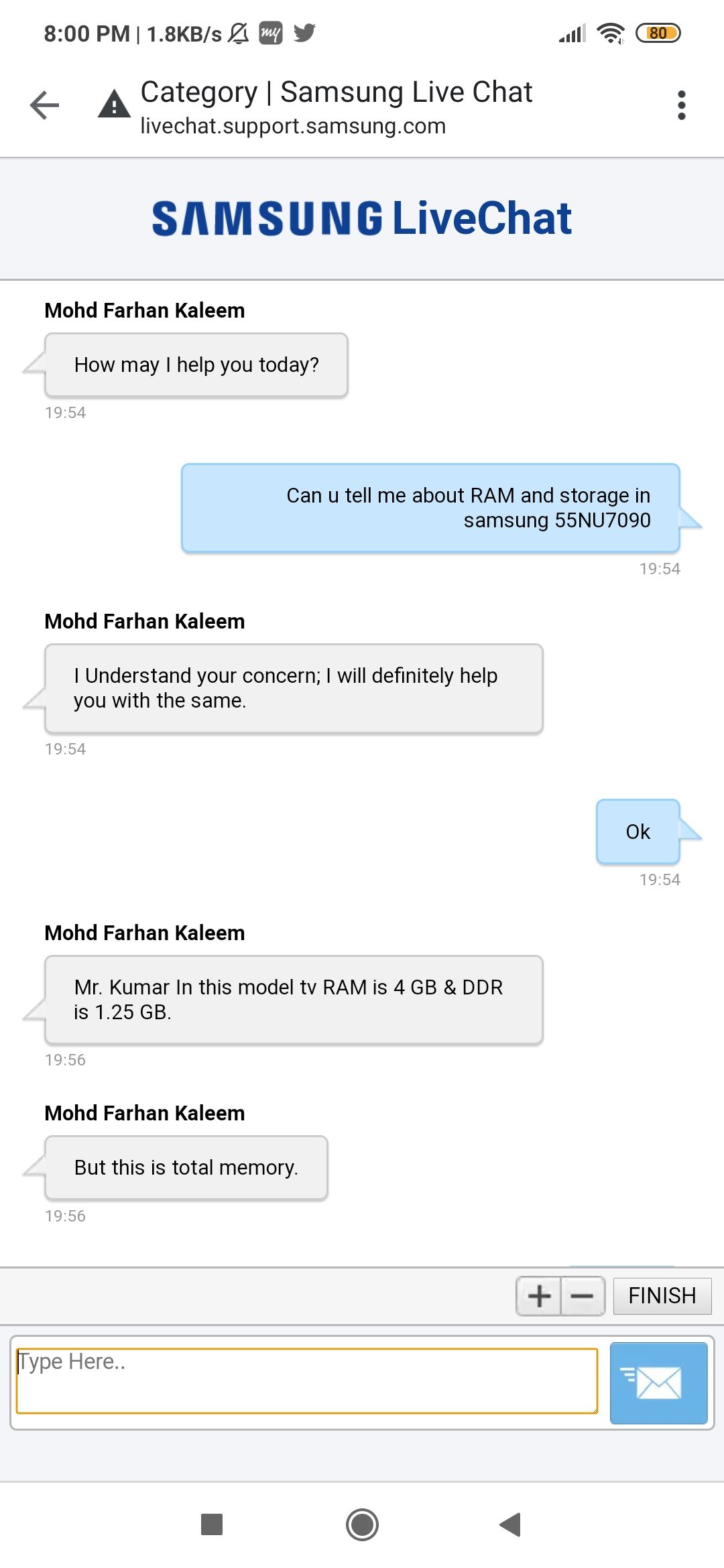The height and width of the screenshot is (1568, 724).
Task: Increase chat font size with plus button
Action: [x=539, y=1296]
